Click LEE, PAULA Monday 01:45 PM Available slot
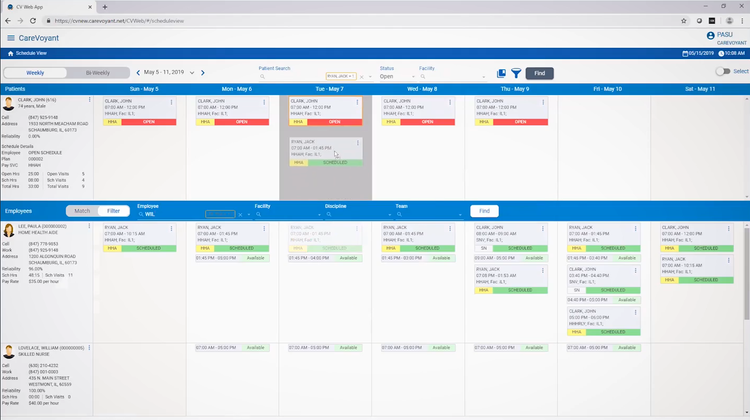 [x=232, y=258]
